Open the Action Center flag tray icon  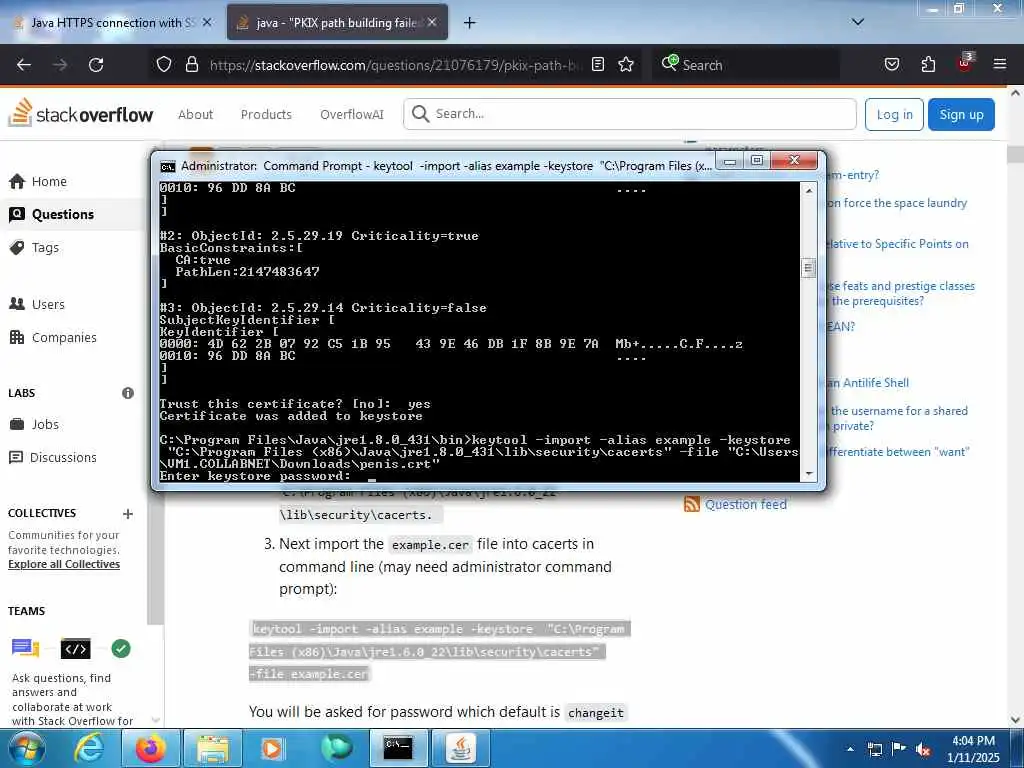tap(899, 749)
